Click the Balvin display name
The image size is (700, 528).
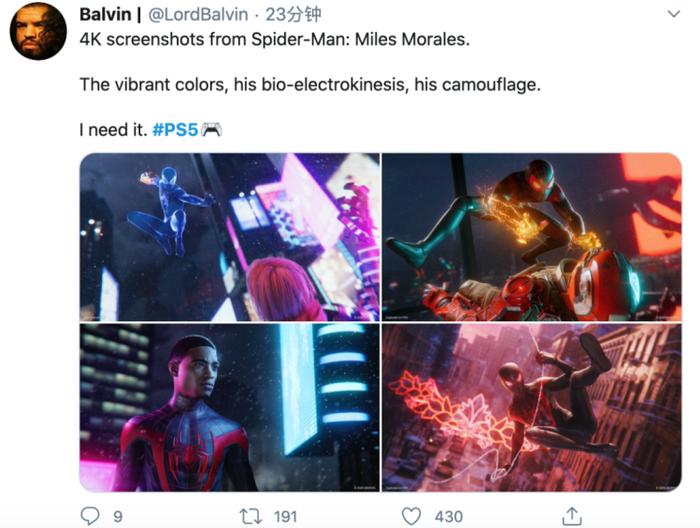[x=106, y=14]
